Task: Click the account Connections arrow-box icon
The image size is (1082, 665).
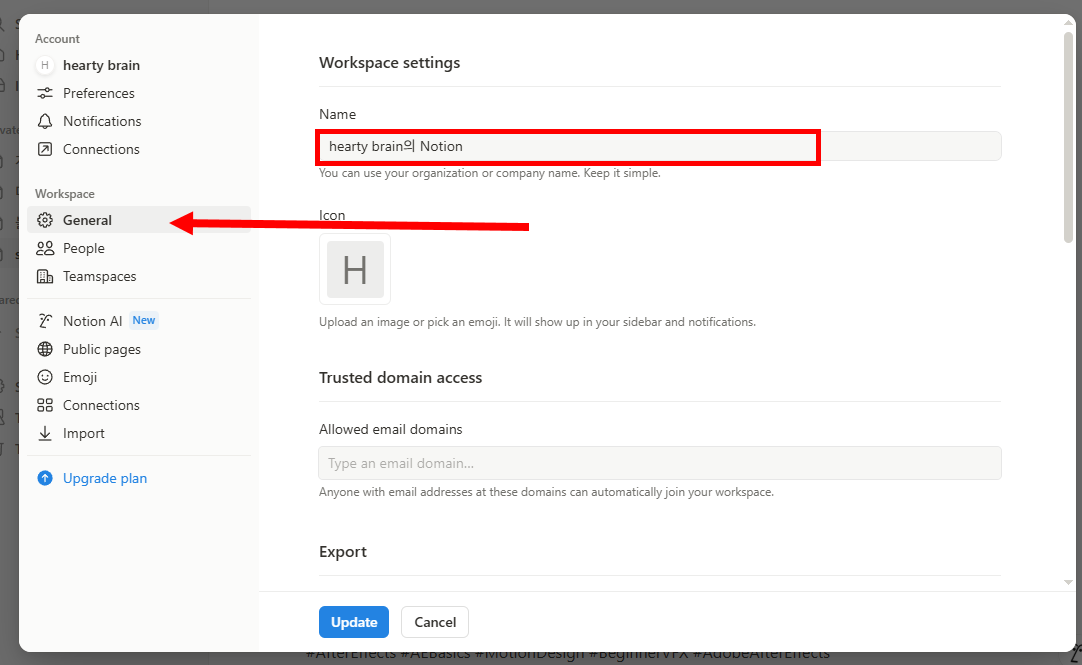Action: coord(45,149)
